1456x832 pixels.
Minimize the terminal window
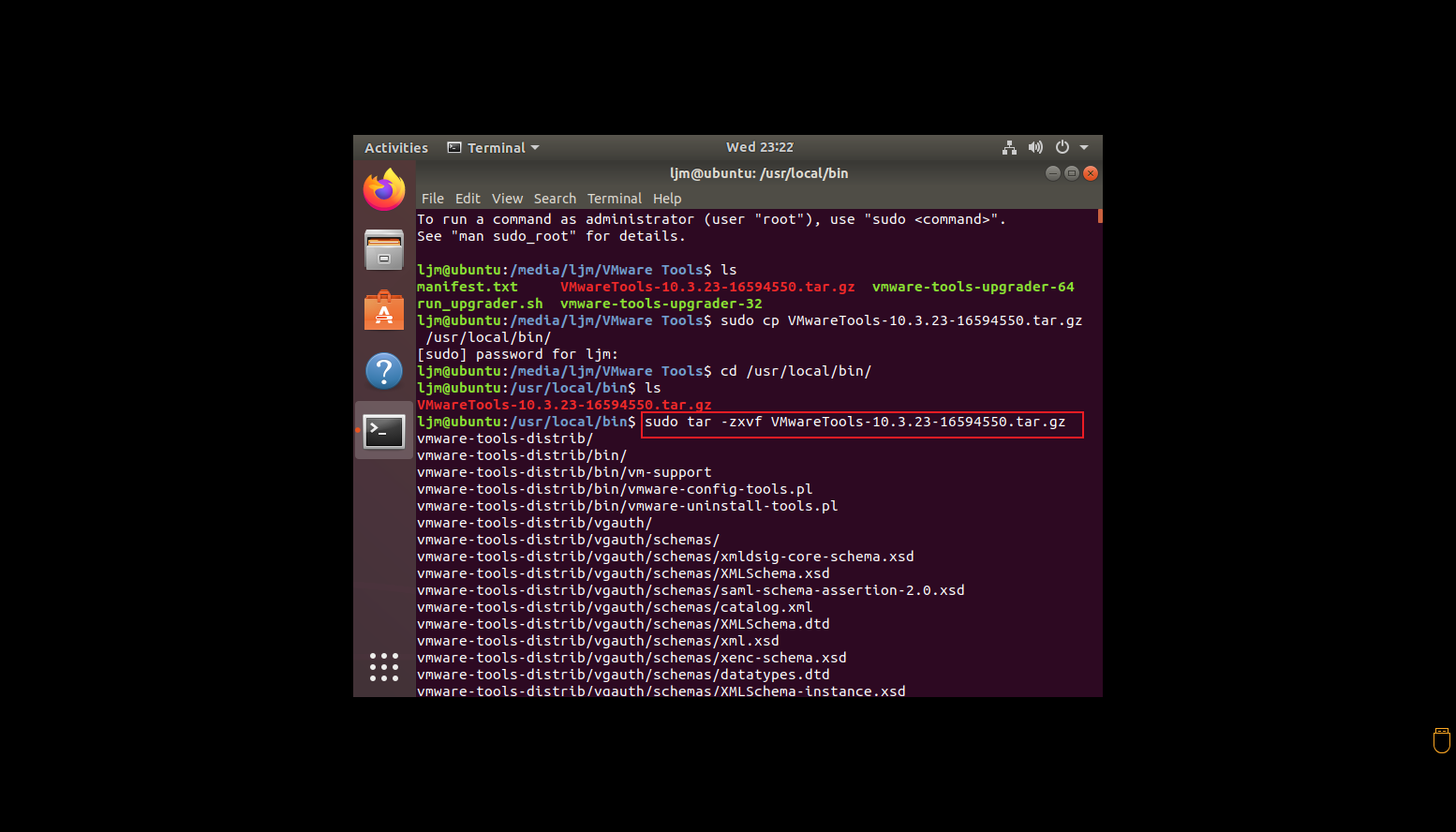pyautogui.click(x=1053, y=173)
